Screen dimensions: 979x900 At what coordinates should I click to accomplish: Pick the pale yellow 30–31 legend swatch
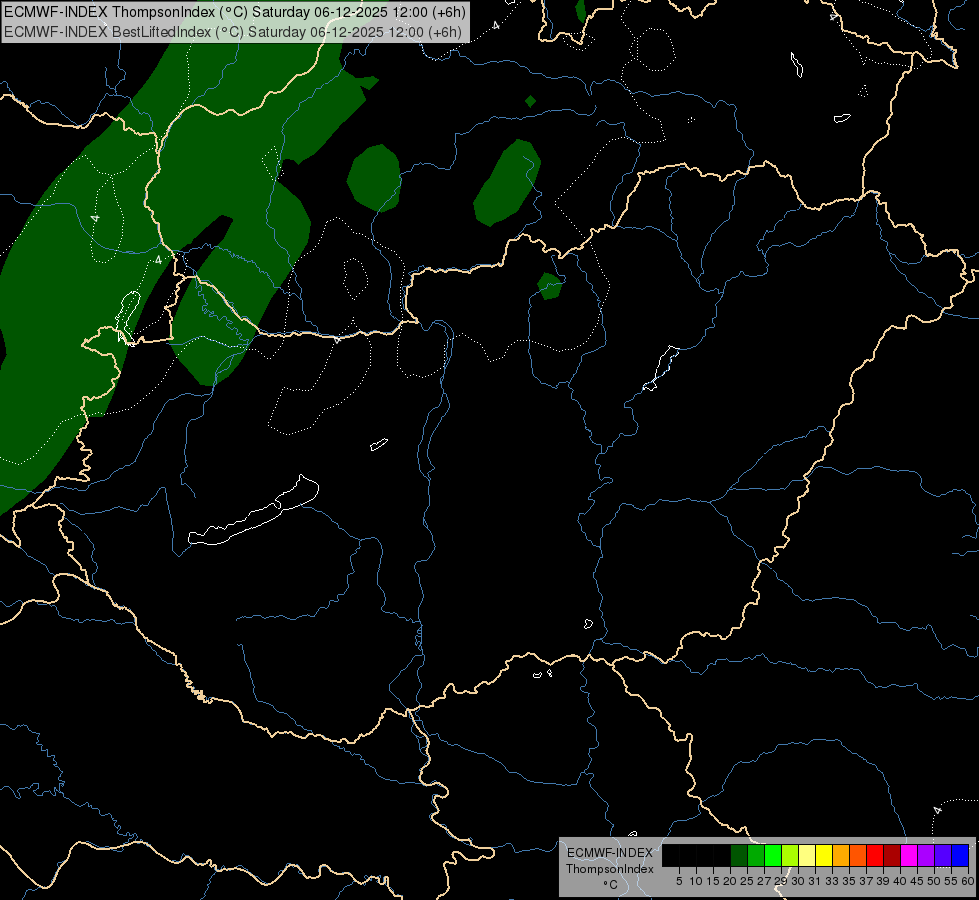807,855
